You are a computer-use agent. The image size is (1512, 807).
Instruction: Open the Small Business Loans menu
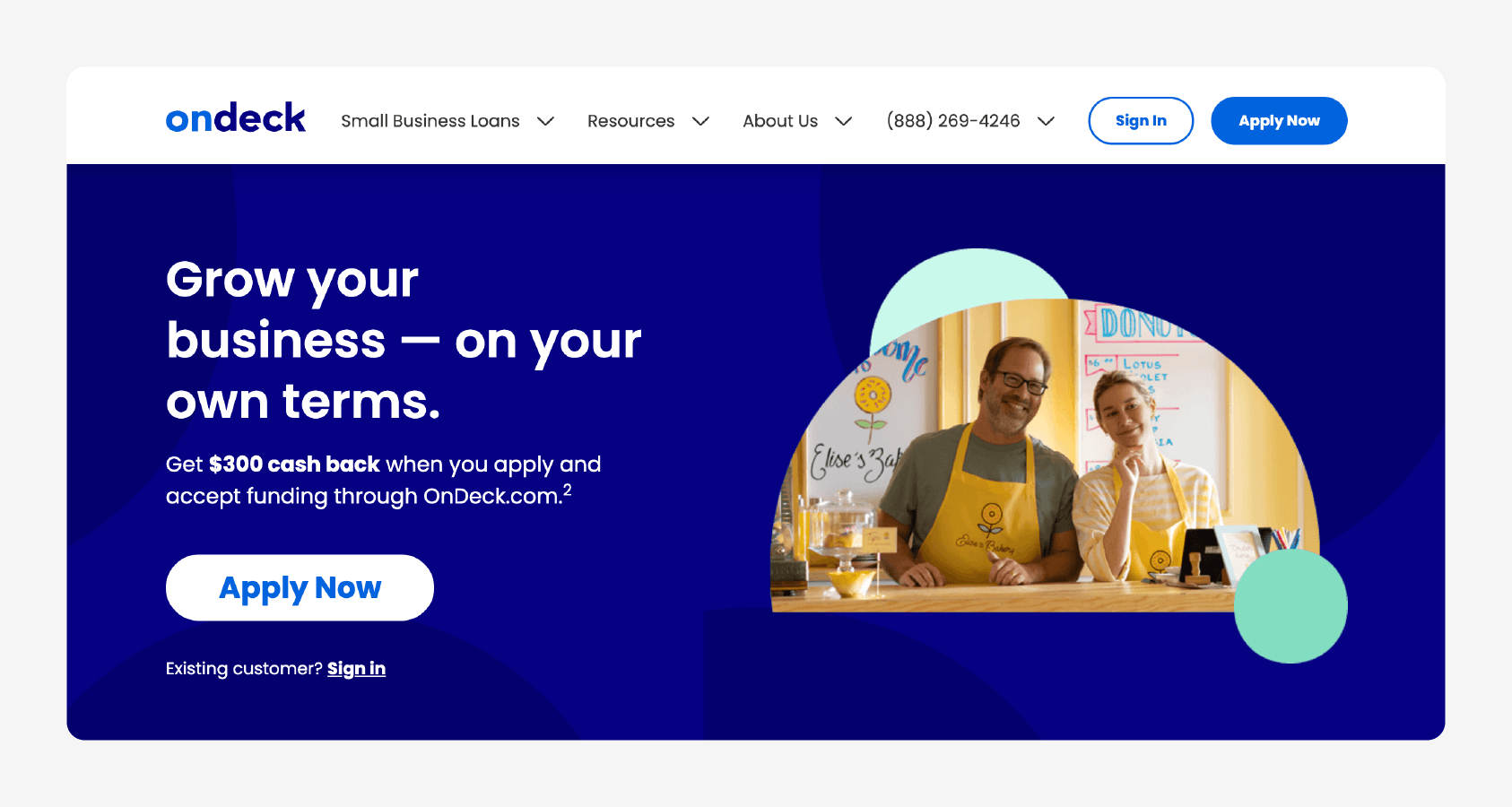(430, 121)
